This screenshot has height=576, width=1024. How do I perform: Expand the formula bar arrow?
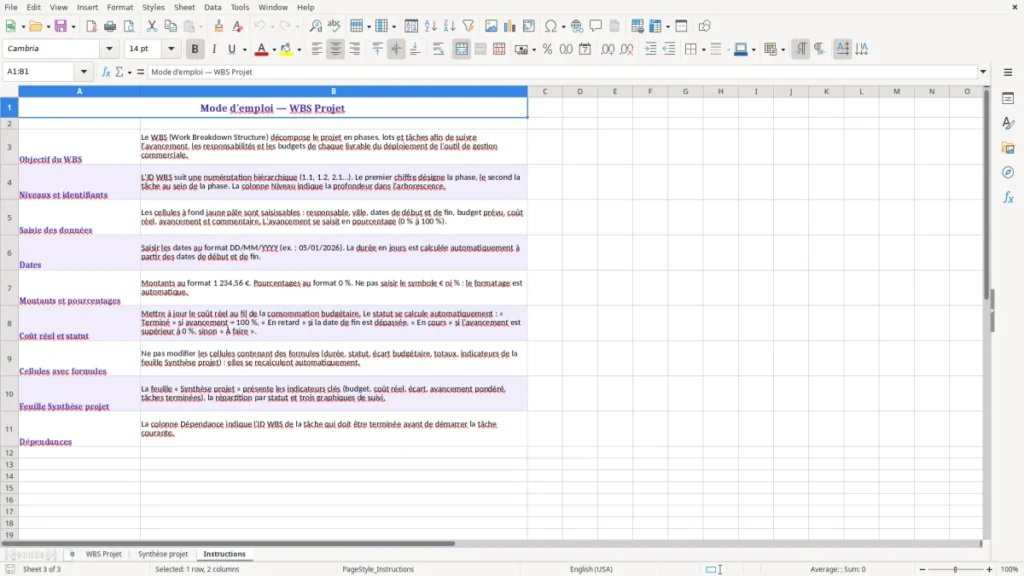coord(983,72)
